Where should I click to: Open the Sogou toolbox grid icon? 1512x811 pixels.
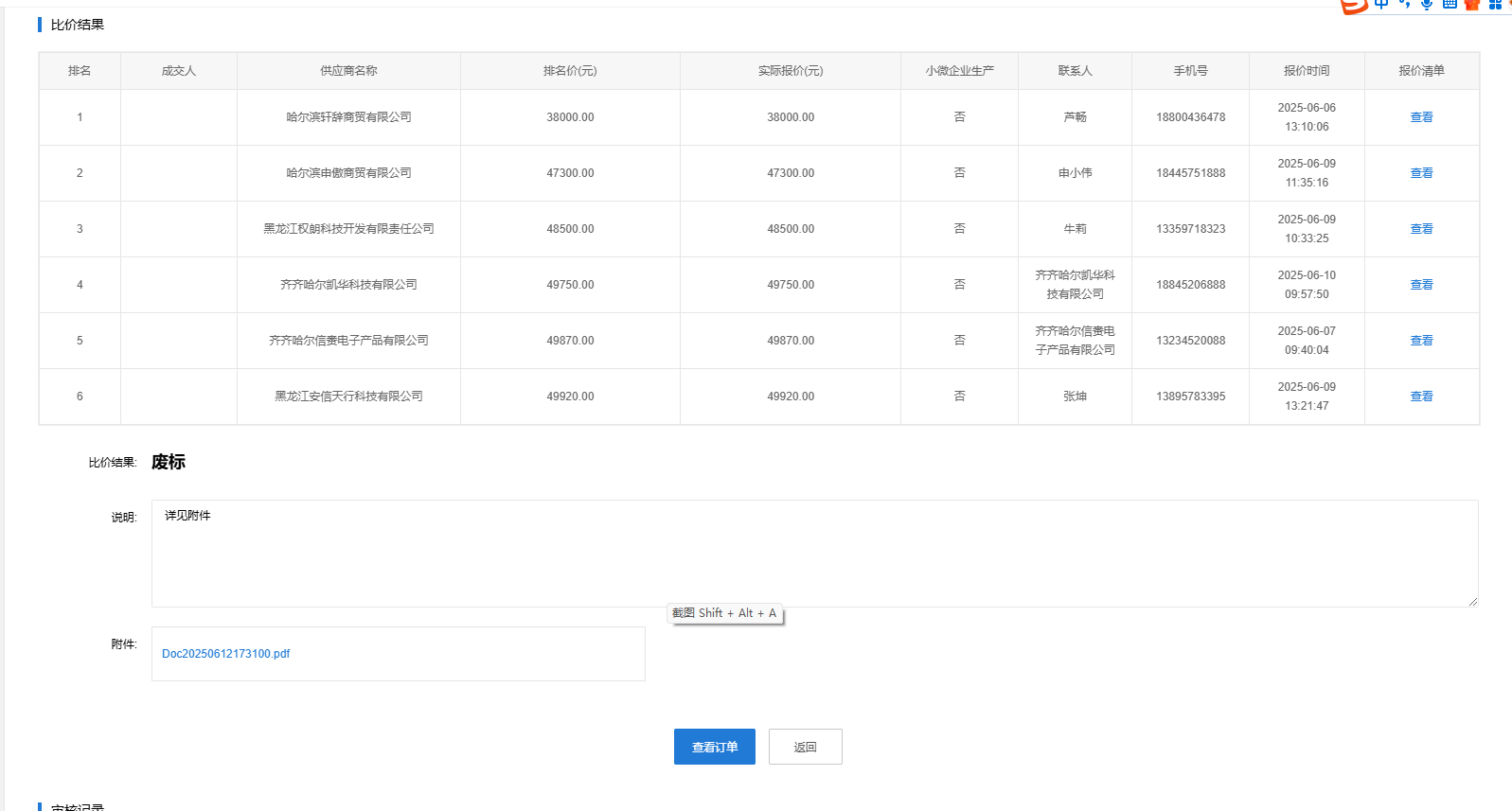pos(1495,4)
